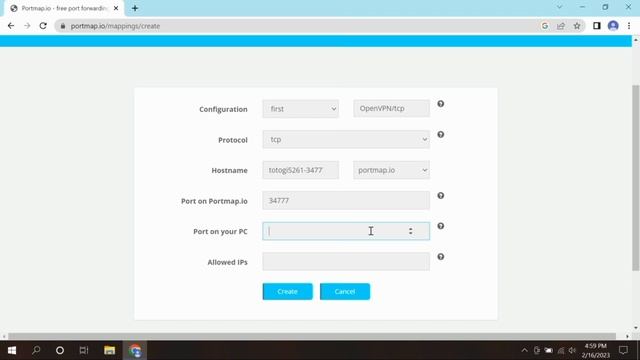Screen dimensions: 640x360
Task: Click the address bar URL
Action: click(115, 26)
